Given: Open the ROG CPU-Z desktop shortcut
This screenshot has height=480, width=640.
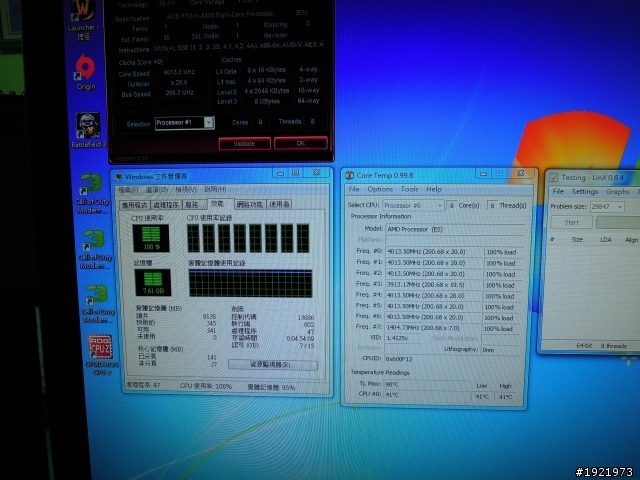Looking at the screenshot, I should pyautogui.click(x=101, y=354).
